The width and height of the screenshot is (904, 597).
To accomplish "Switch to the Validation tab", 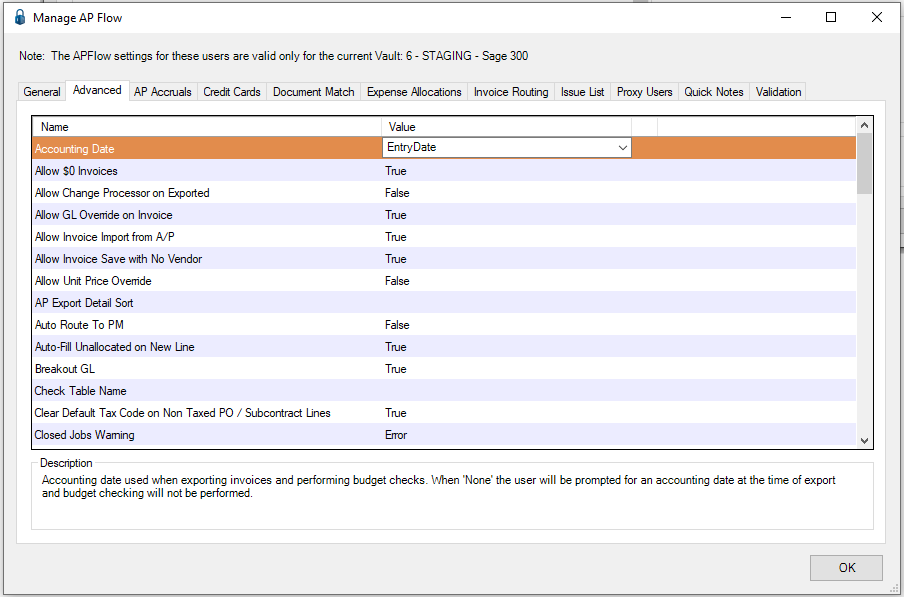I will pyautogui.click(x=778, y=92).
